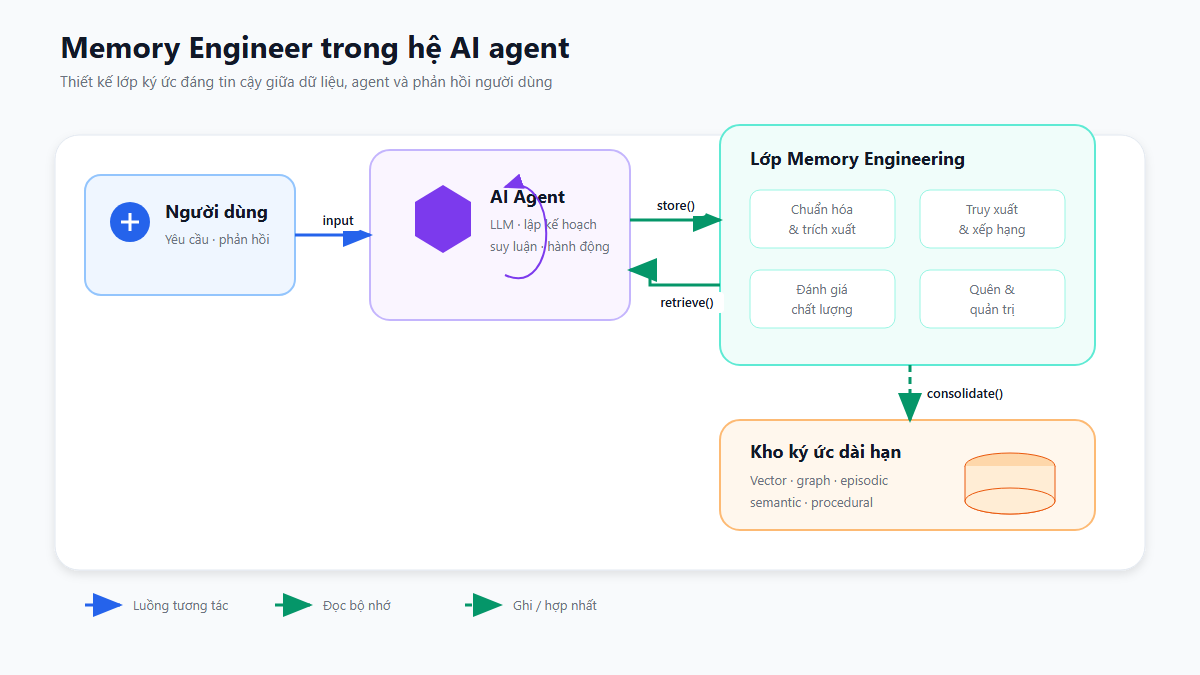Image resolution: width=1200 pixels, height=675 pixels.
Task: Click the Đọc bộ nhớ legend label
Action: [357, 605]
